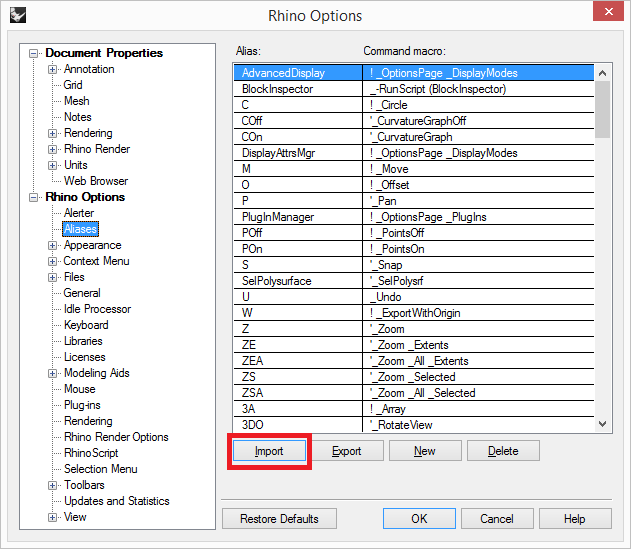Delete the selected alias
Screen dimensions: 631x549
pyautogui.click(x=503, y=451)
